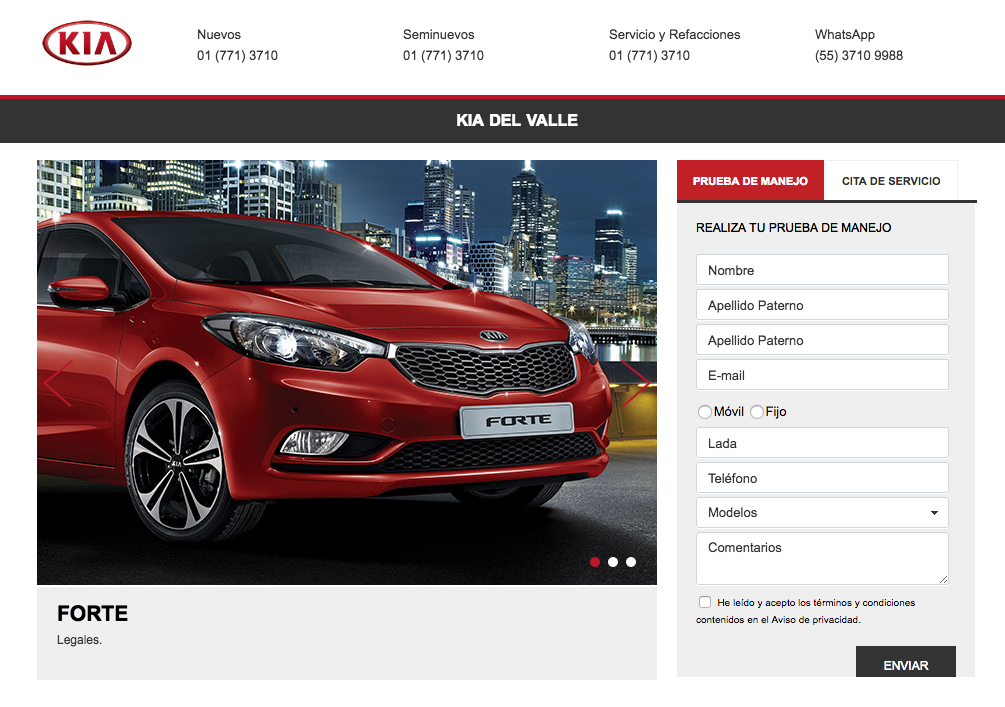Click the Kia logo in the header

[87, 43]
